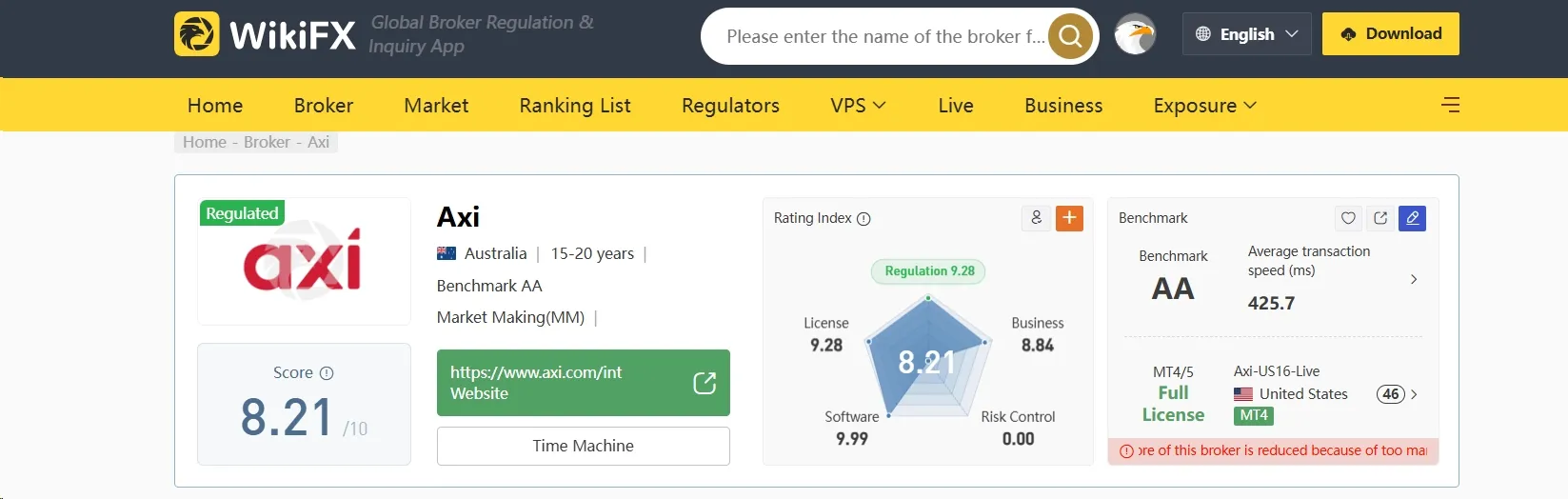Image resolution: width=1568 pixels, height=499 pixels.
Task: Click the Regulation 9.28 badge
Action: tap(929, 271)
